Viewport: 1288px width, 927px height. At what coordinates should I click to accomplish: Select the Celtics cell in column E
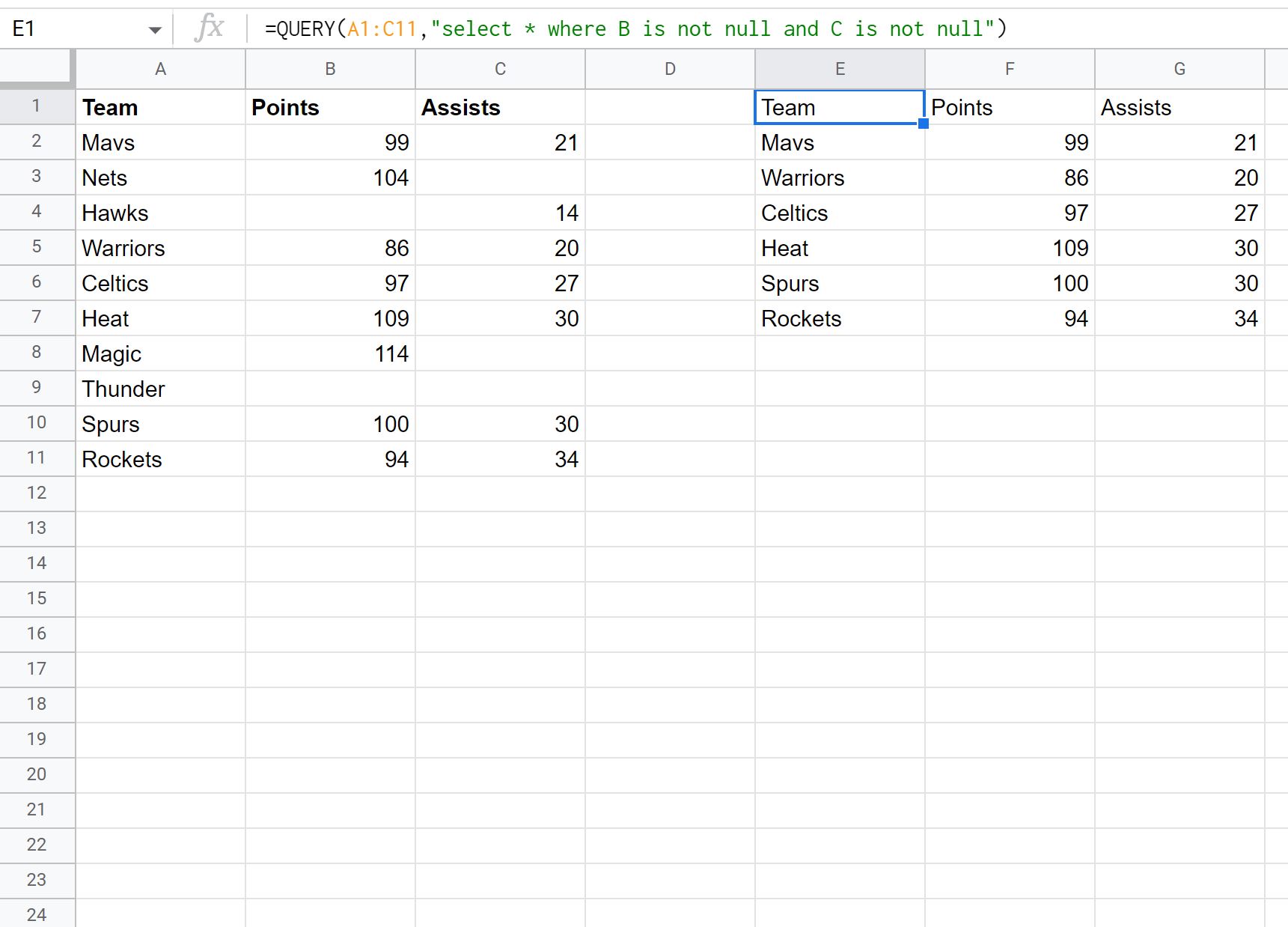click(840, 213)
